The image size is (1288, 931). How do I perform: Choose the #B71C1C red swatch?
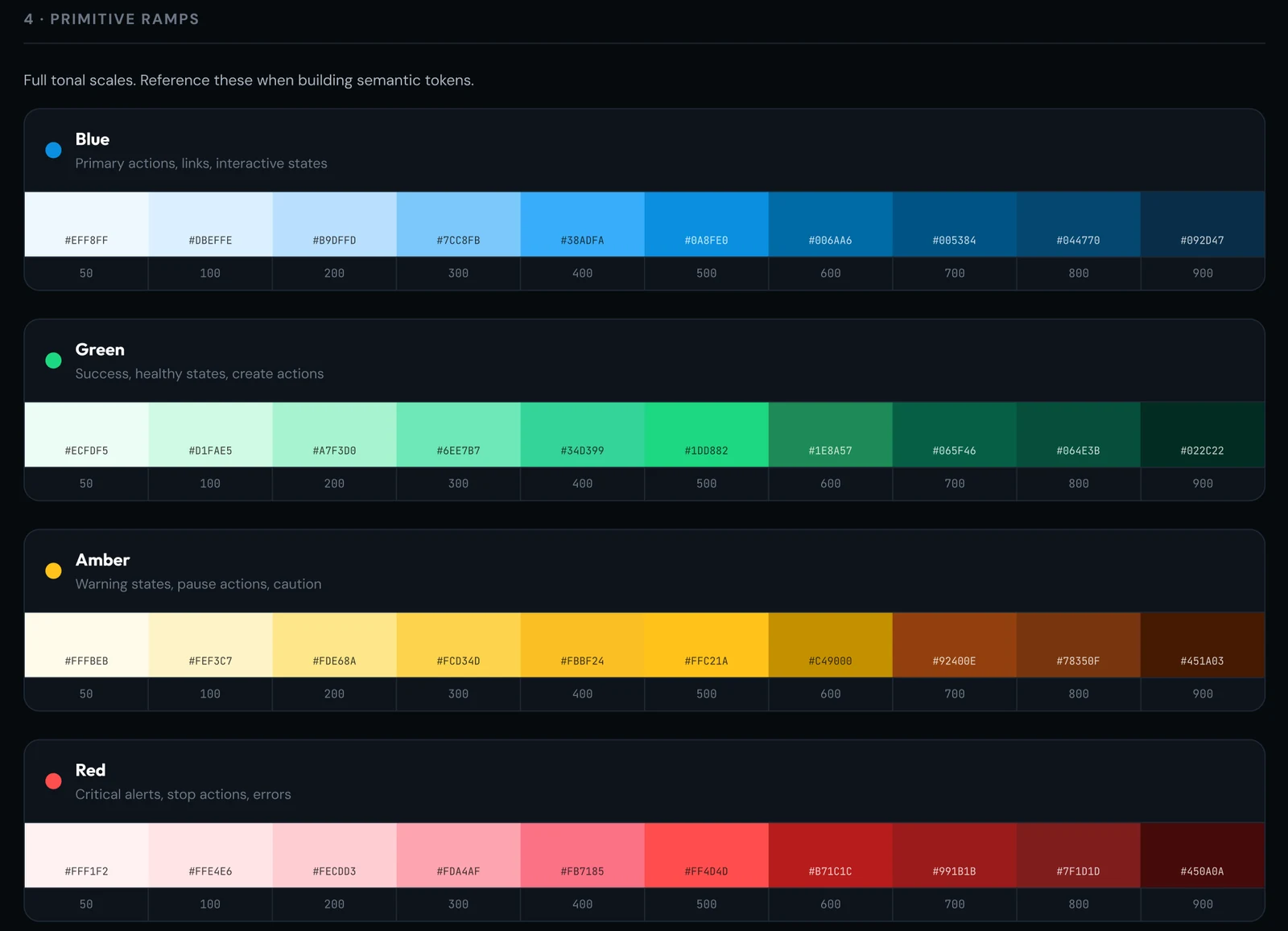tap(831, 855)
